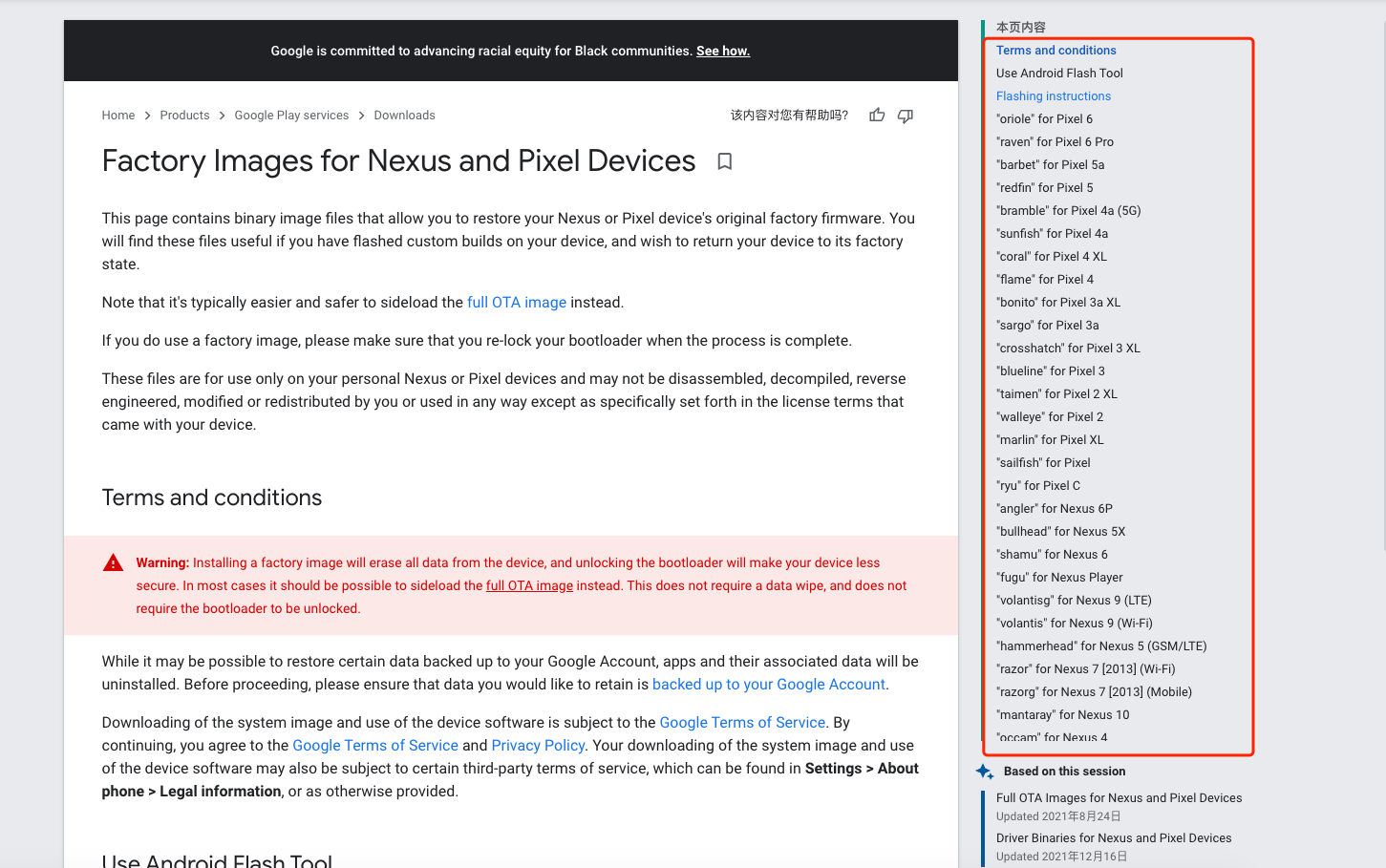Select "taimen" for Pixel 2 XL entry
1386x868 pixels.
click(1056, 394)
